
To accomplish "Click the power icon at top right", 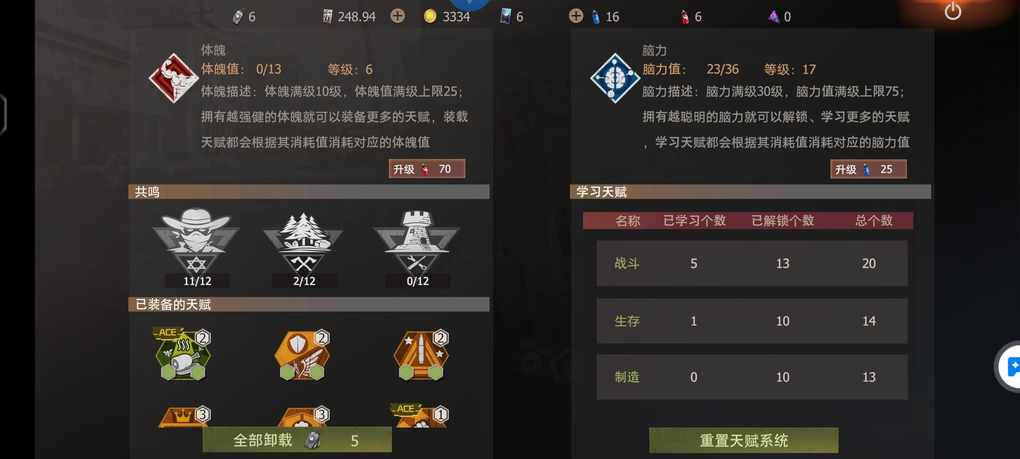I will pyautogui.click(x=952, y=11).
